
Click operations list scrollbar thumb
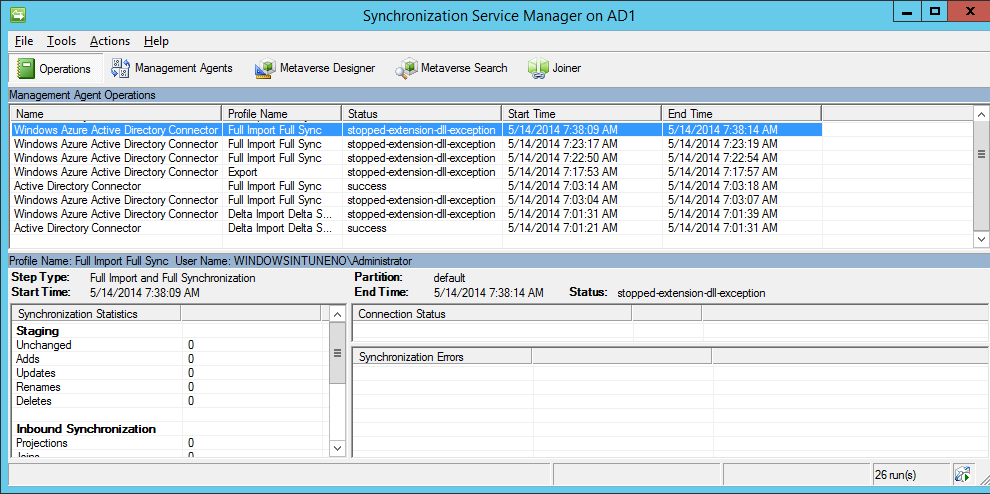click(981, 153)
